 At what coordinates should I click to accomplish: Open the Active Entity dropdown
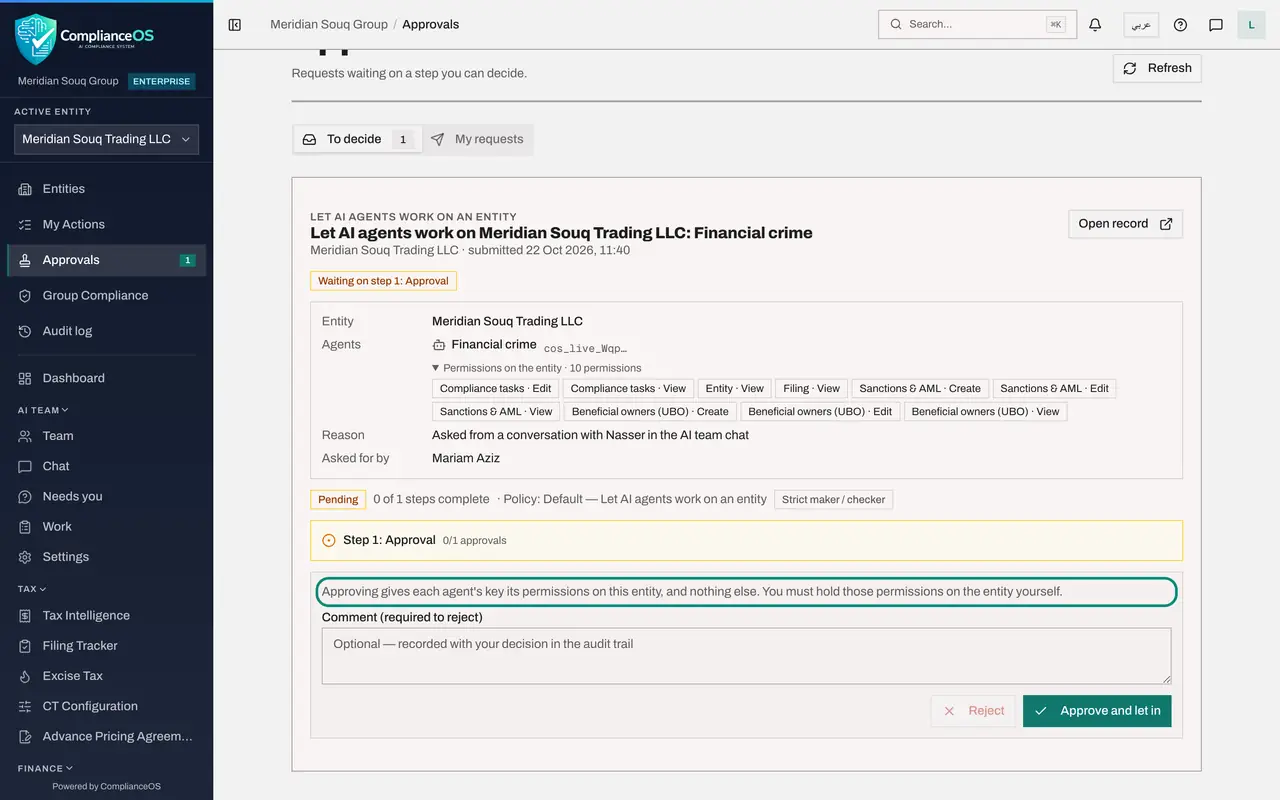(x=106, y=139)
